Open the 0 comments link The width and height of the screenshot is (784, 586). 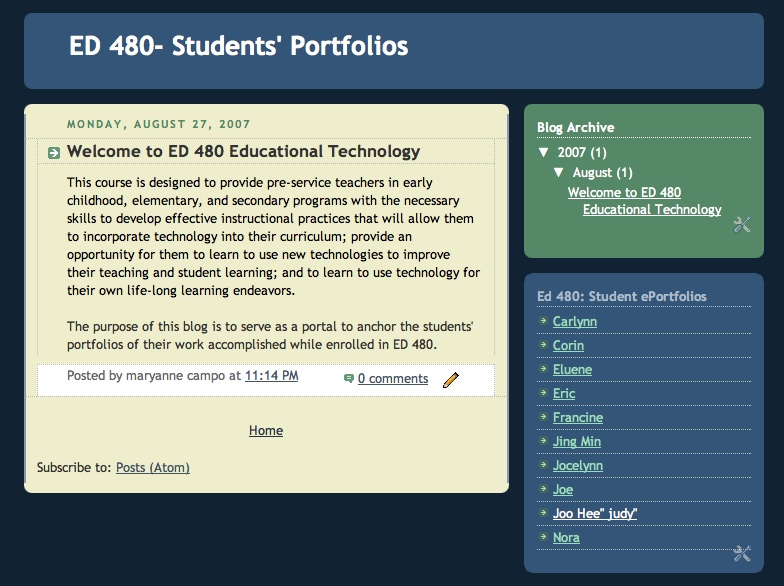tap(393, 379)
